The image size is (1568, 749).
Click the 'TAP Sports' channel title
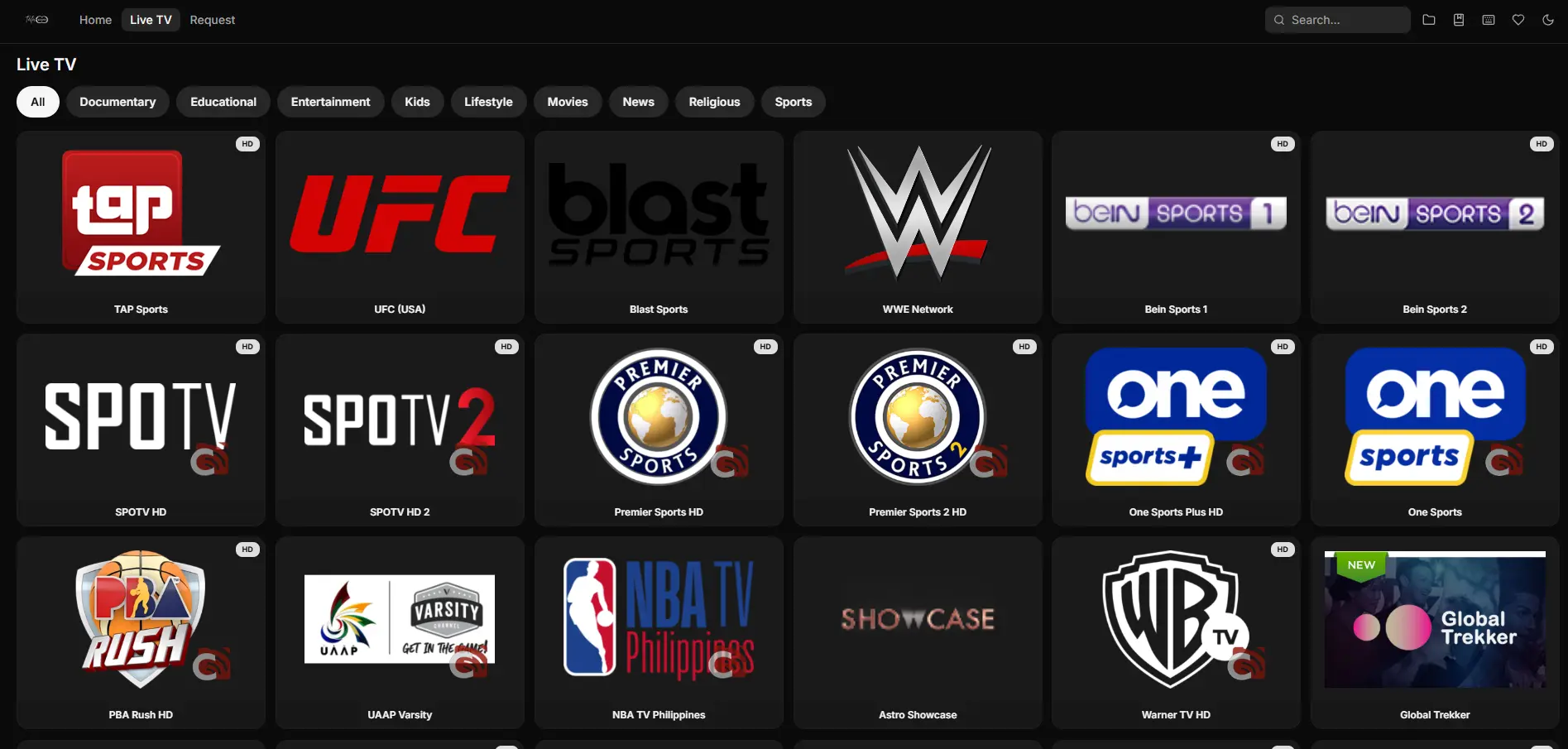[x=141, y=310]
